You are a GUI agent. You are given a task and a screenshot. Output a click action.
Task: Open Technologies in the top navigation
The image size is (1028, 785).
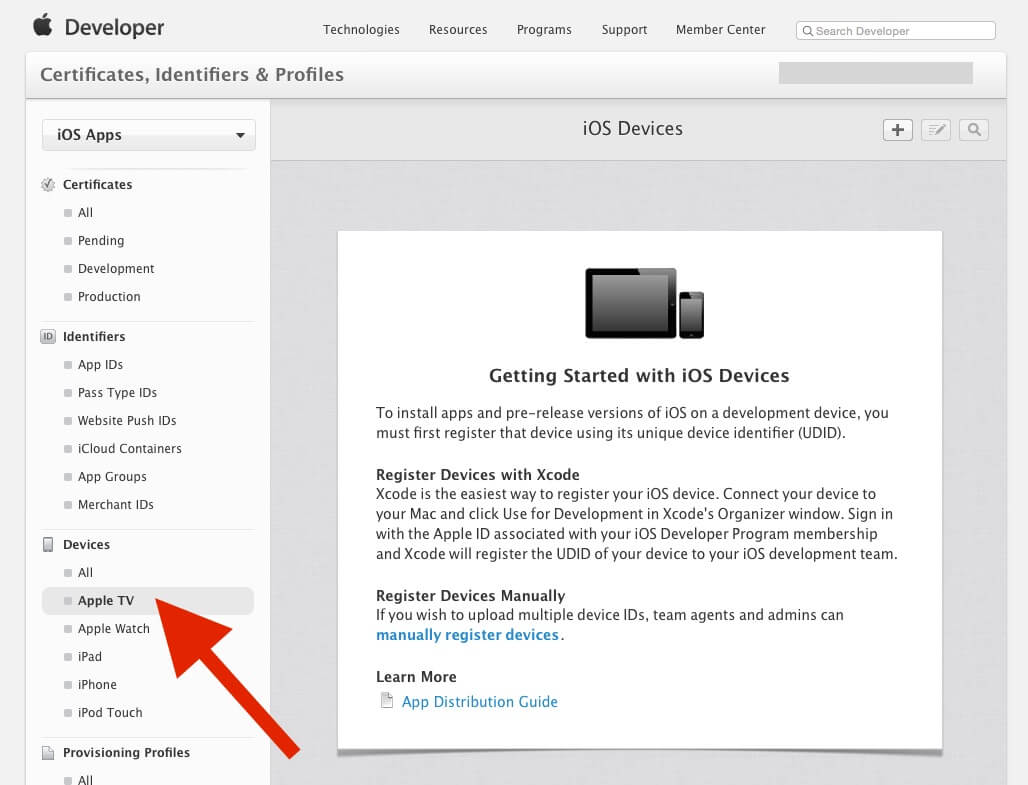point(361,30)
